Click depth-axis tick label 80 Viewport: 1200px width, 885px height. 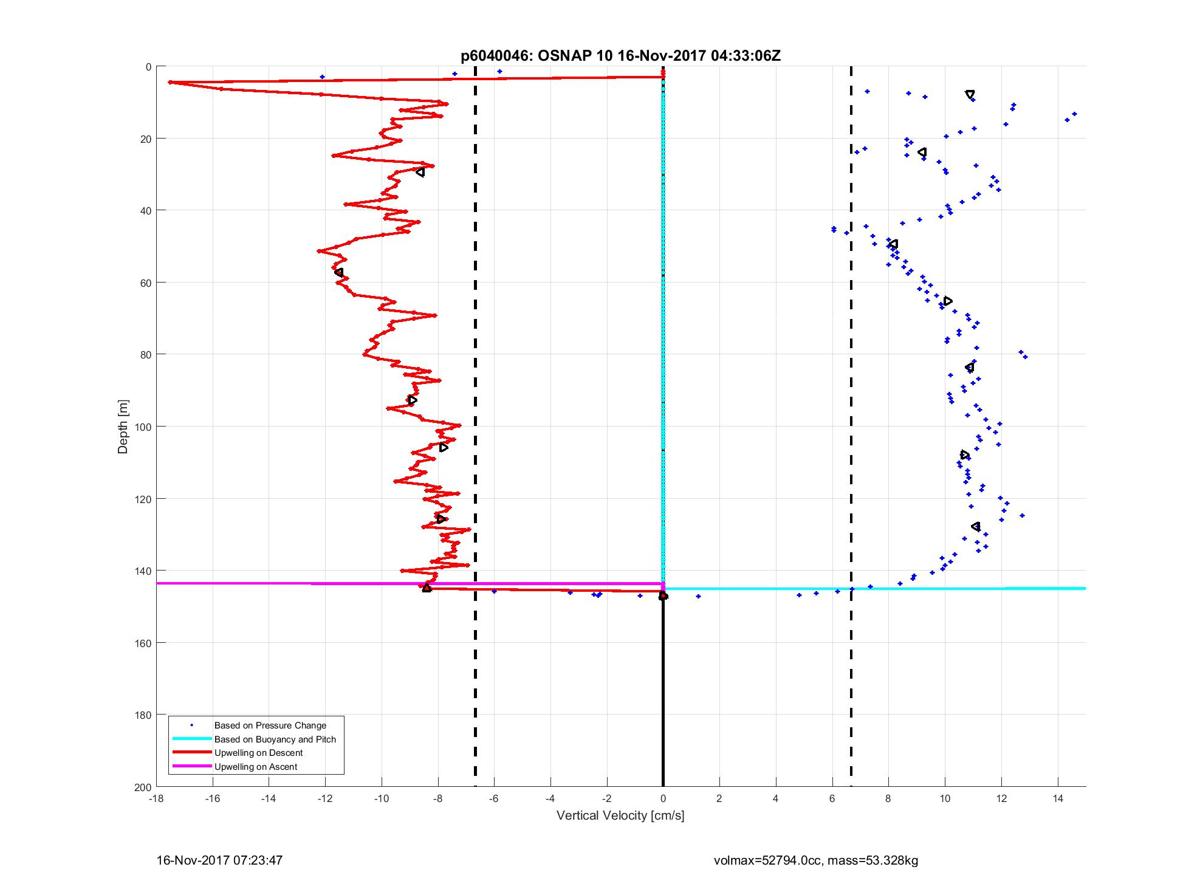point(145,355)
